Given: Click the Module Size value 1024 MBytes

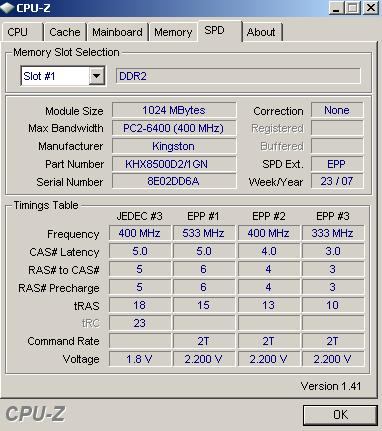Looking at the screenshot, I should tap(174, 110).
